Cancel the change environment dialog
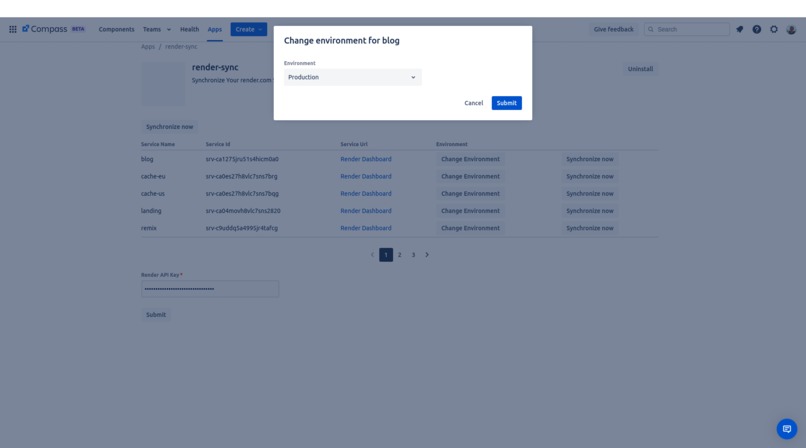Image resolution: width=806 pixels, height=448 pixels. pyautogui.click(x=473, y=103)
